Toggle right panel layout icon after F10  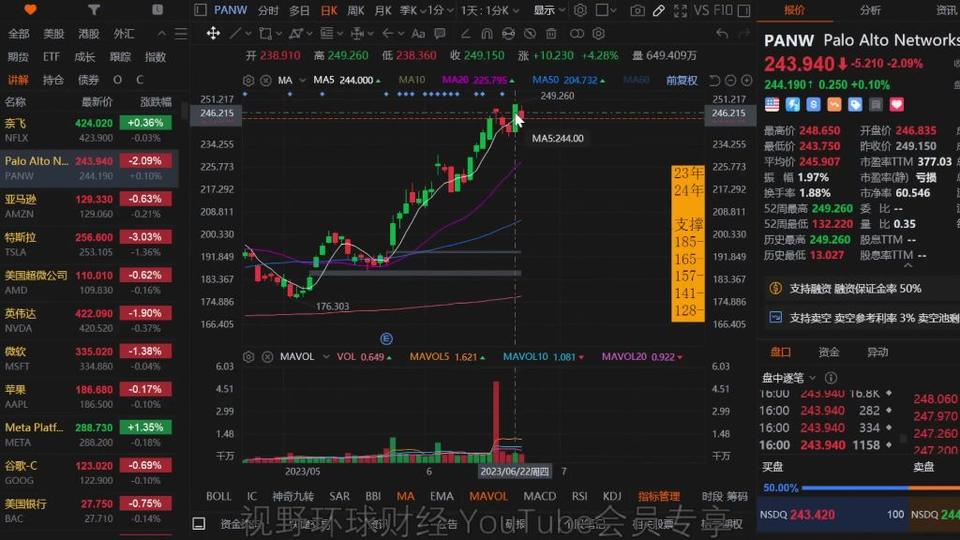(x=744, y=10)
